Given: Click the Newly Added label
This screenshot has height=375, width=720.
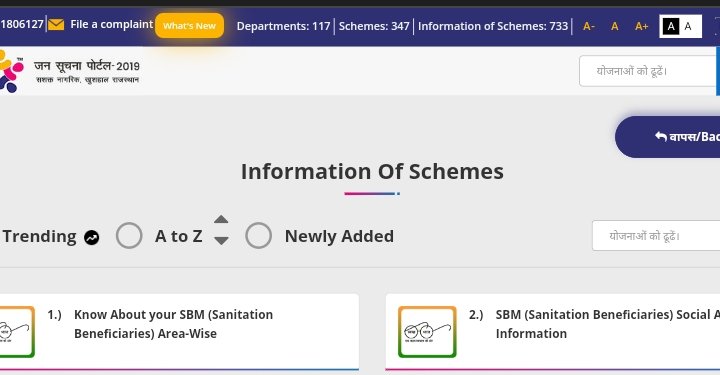Looking at the screenshot, I should [x=339, y=236].
